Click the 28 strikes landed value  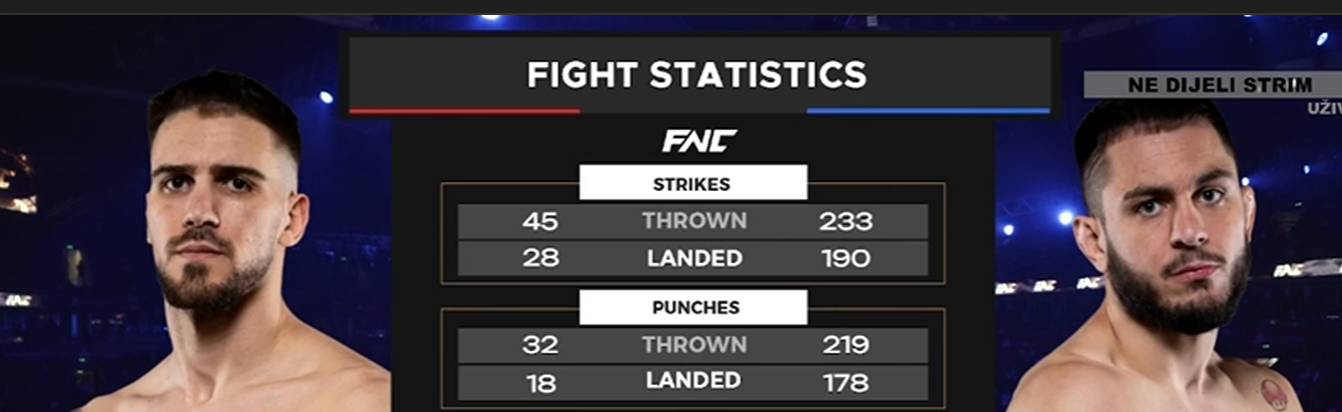pos(540,259)
